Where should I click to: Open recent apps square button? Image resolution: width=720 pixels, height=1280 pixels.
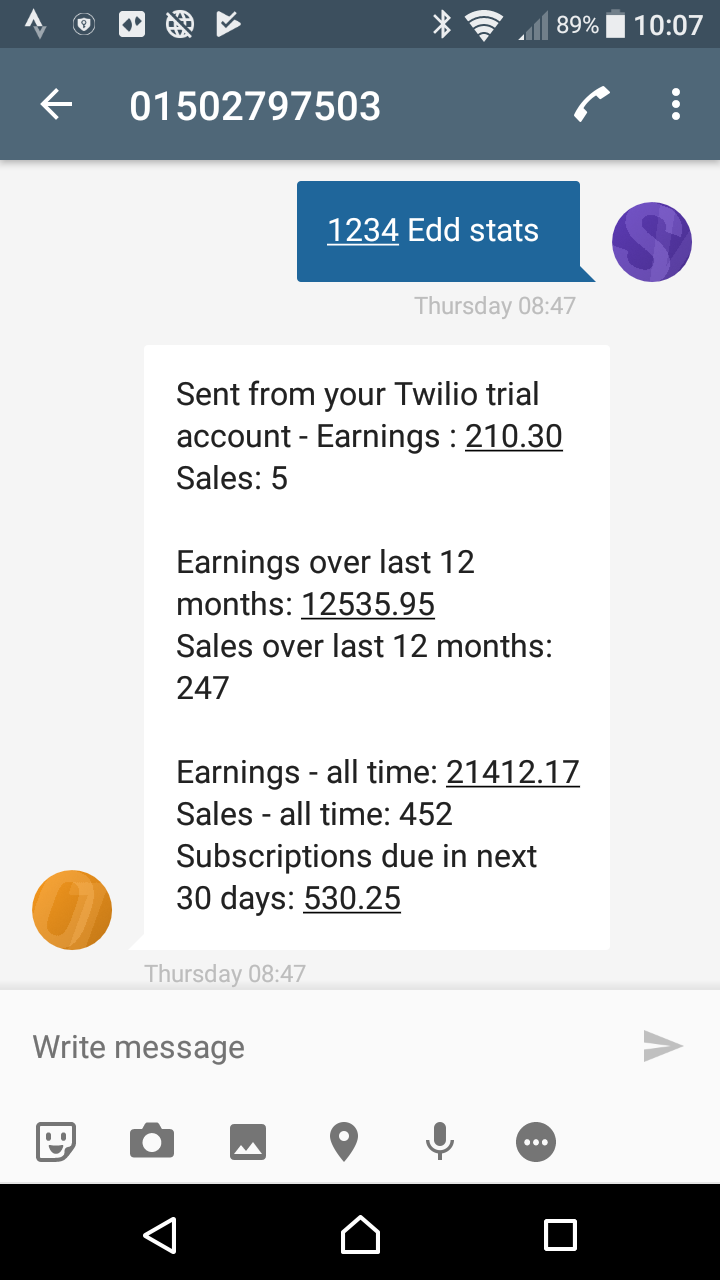point(560,1234)
